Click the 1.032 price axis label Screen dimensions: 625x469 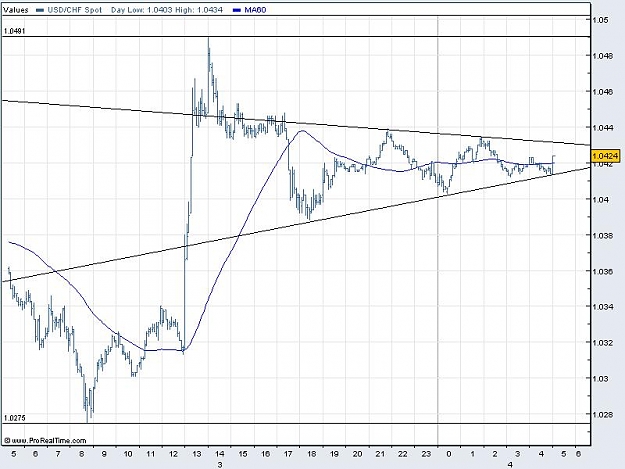(602, 343)
